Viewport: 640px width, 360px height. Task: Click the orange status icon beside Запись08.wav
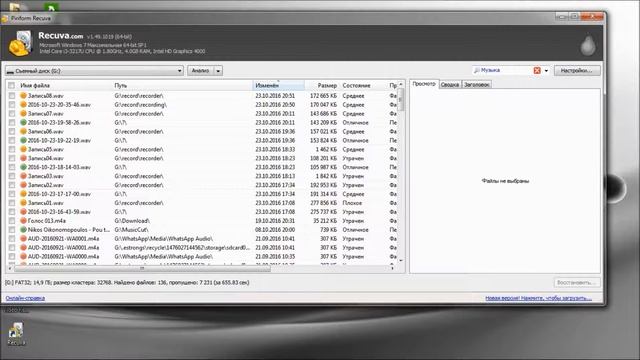(23, 96)
